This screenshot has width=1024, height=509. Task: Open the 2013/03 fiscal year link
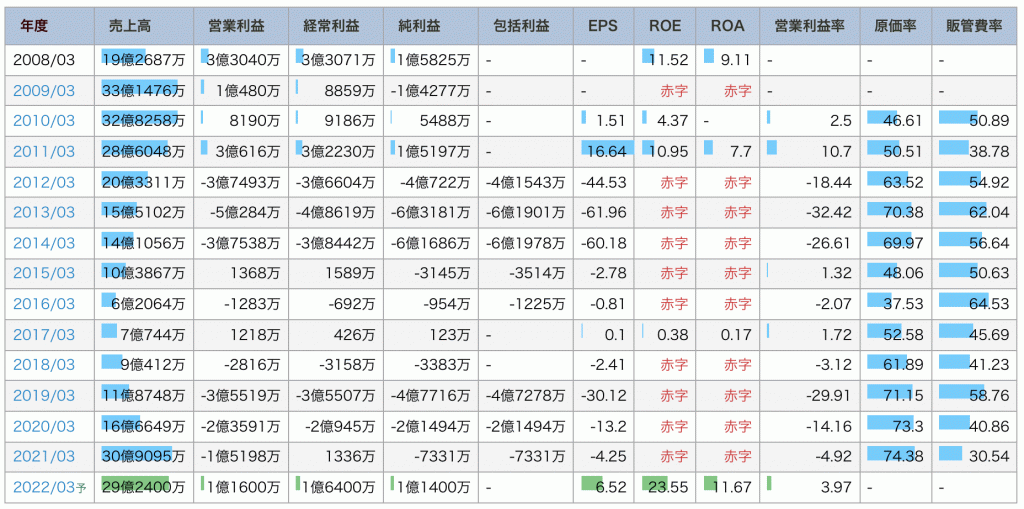pyautogui.click(x=44, y=213)
